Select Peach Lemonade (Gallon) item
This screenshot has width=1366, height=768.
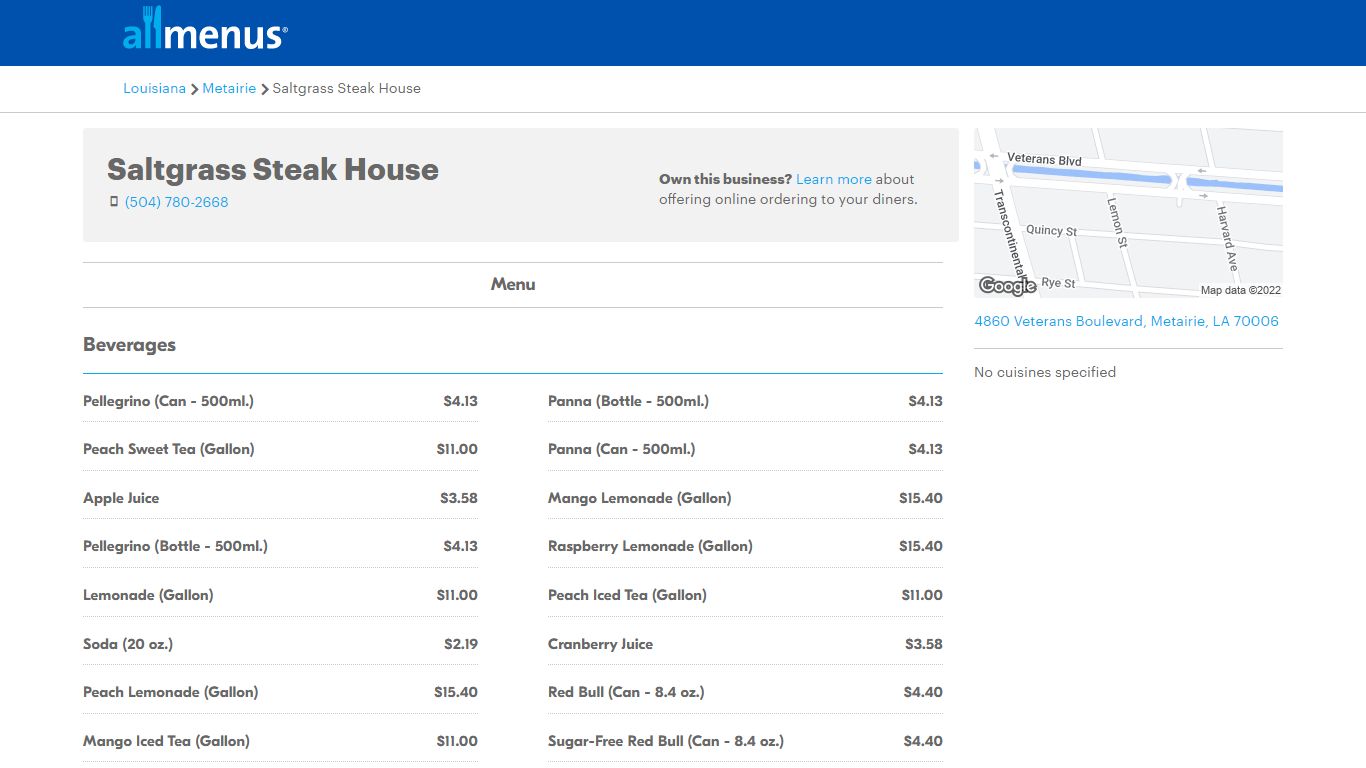[170, 692]
